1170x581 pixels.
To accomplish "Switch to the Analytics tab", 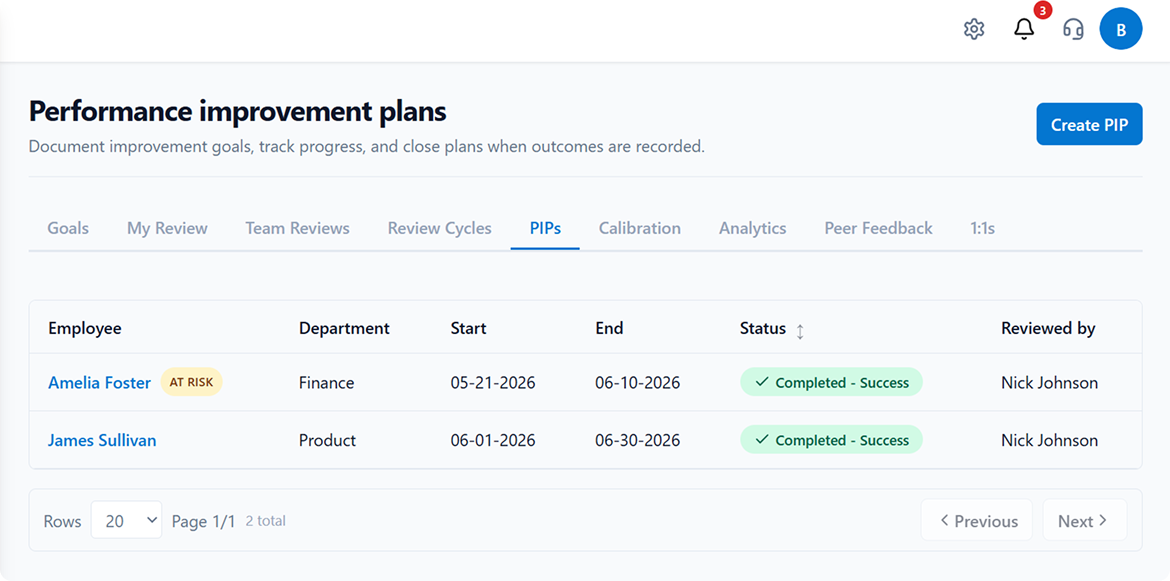I will coord(752,228).
